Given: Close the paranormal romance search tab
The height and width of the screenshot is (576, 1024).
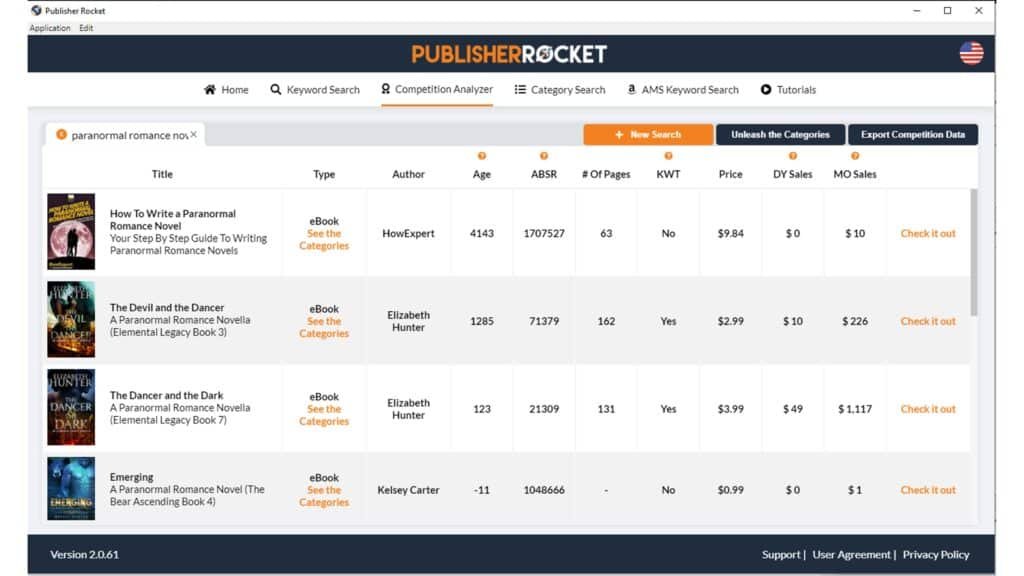Looking at the screenshot, I should [x=193, y=135].
